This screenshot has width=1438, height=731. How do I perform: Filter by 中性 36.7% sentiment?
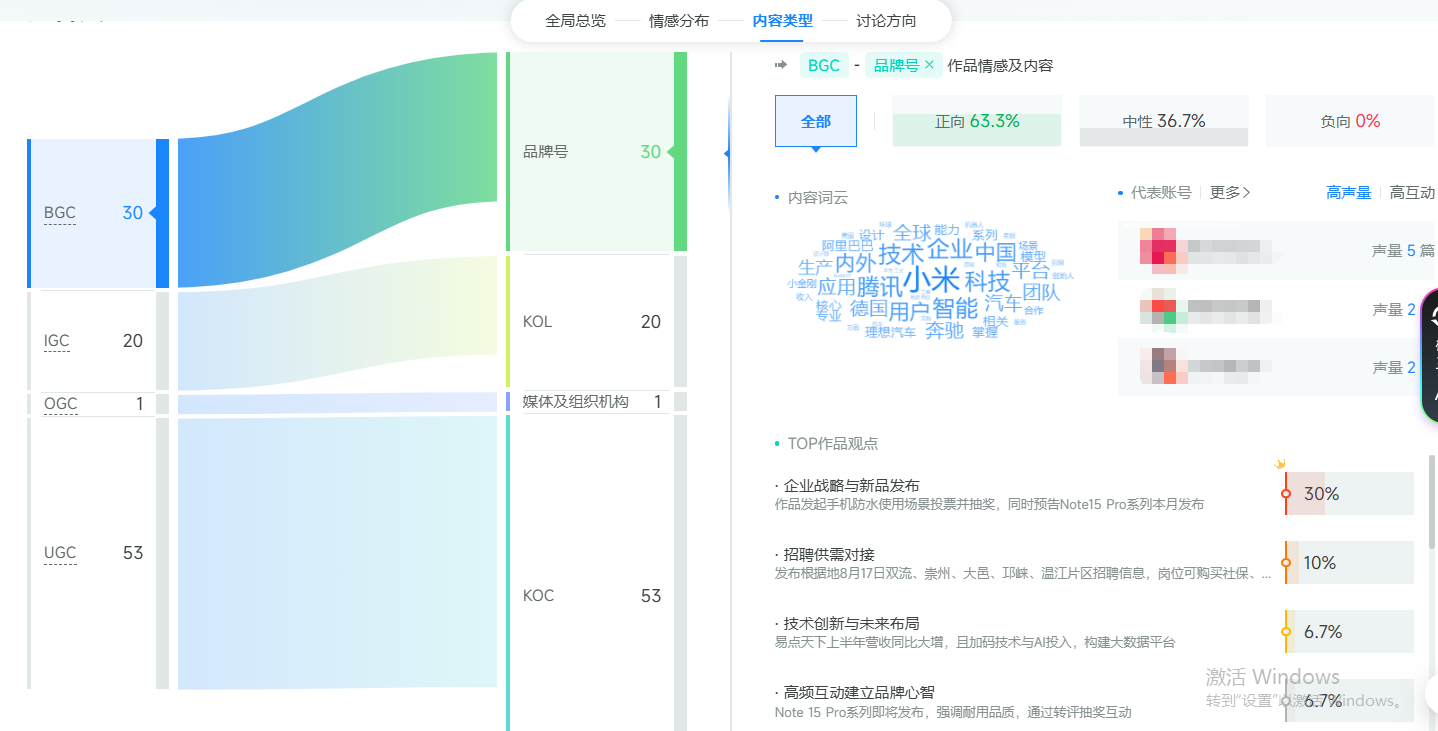[x=1164, y=121]
